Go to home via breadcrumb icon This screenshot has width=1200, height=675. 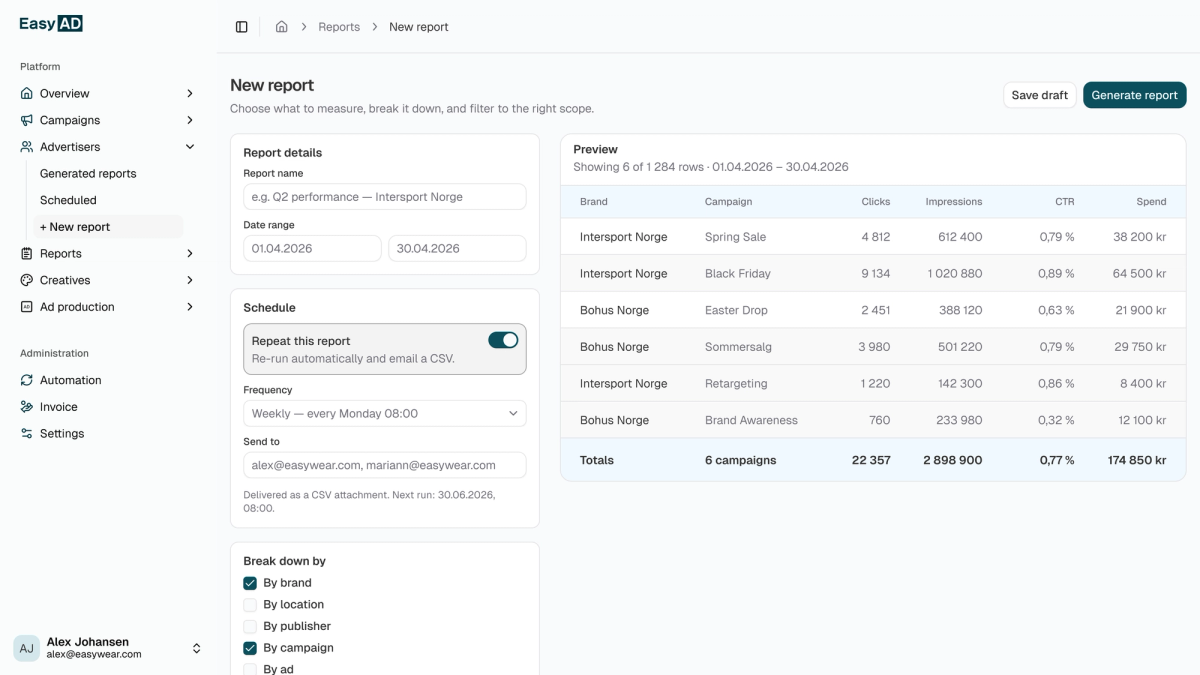(x=282, y=27)
